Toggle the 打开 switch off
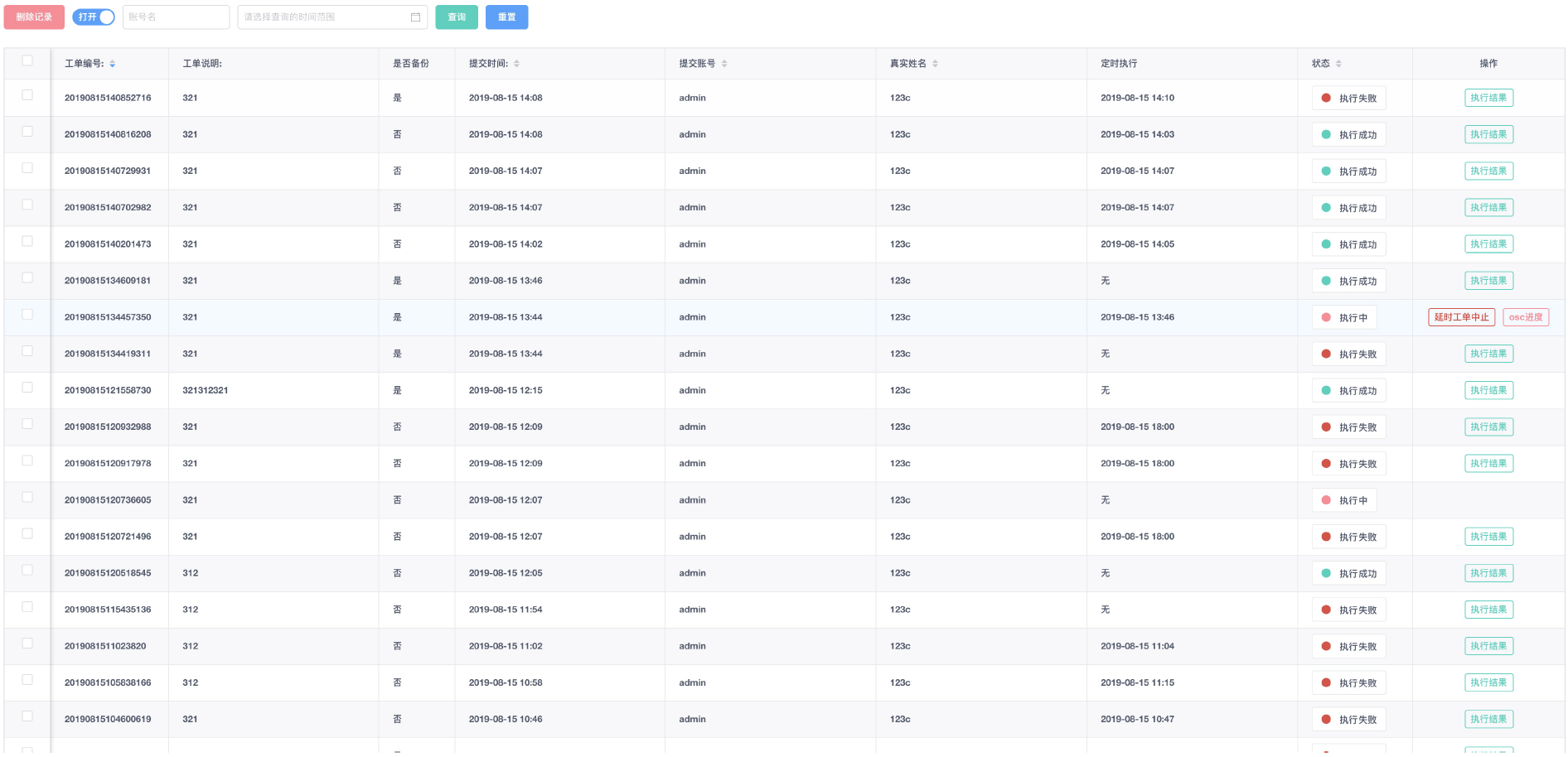The height and width of the screenshot is (757, 1568). tap(94, 17)
